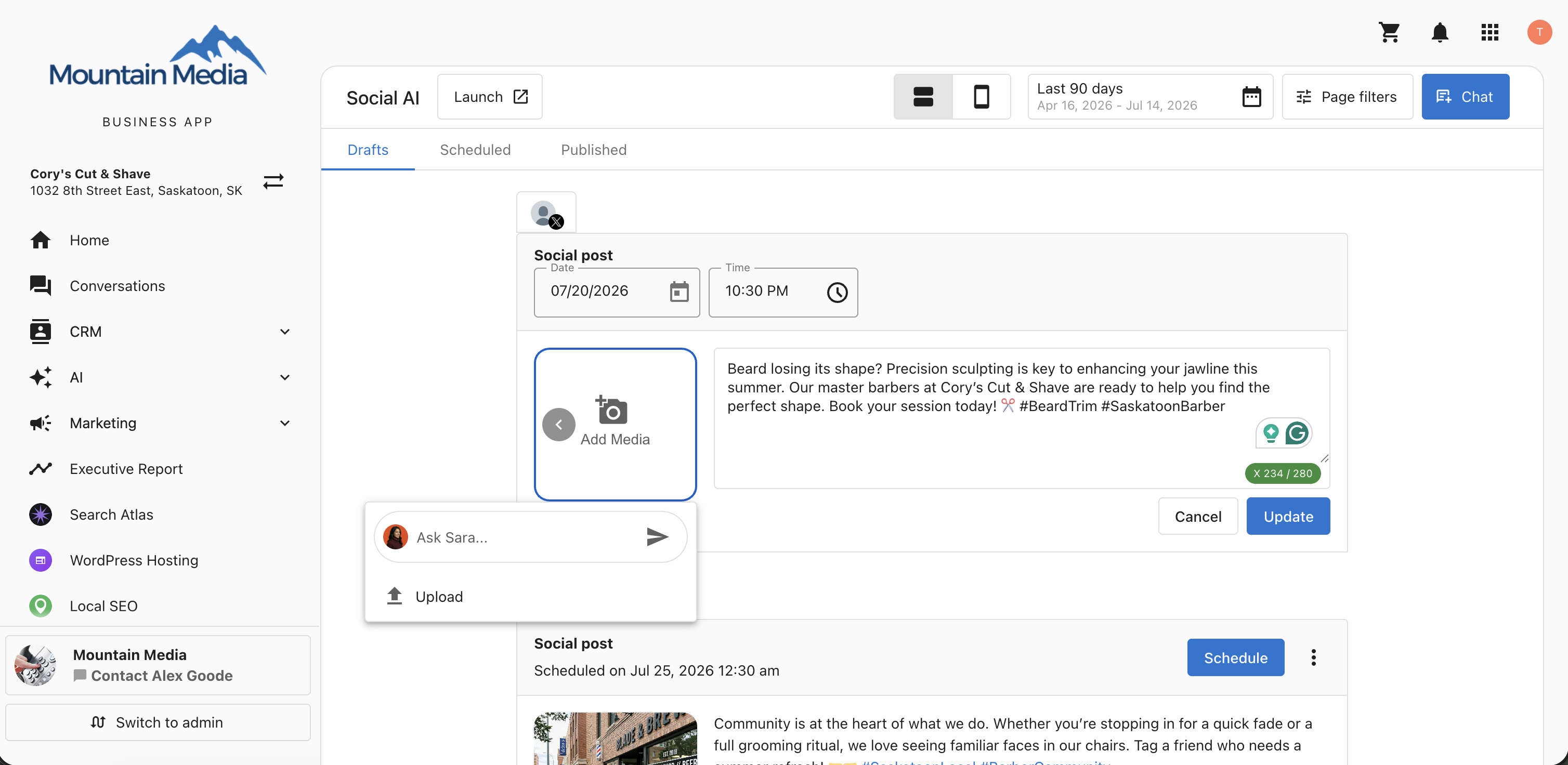
Task: Click the WordPress Hosting purple icon
Action: [40, 560]
